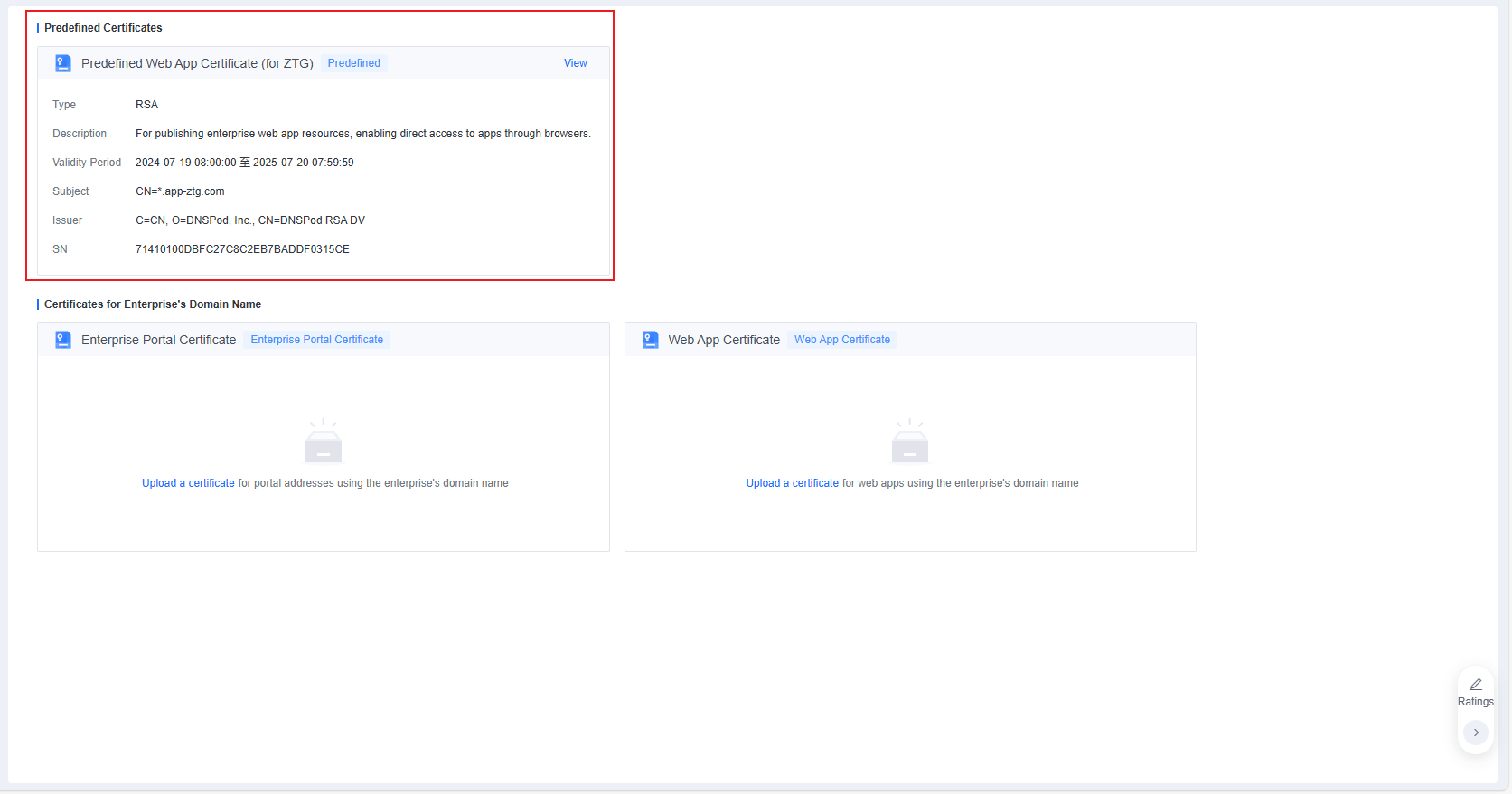The width and height of the screenshot is (1512, 794).
Task: Upload a certificate for web apps
Action: pyautogui.click(x=793, y=483)
